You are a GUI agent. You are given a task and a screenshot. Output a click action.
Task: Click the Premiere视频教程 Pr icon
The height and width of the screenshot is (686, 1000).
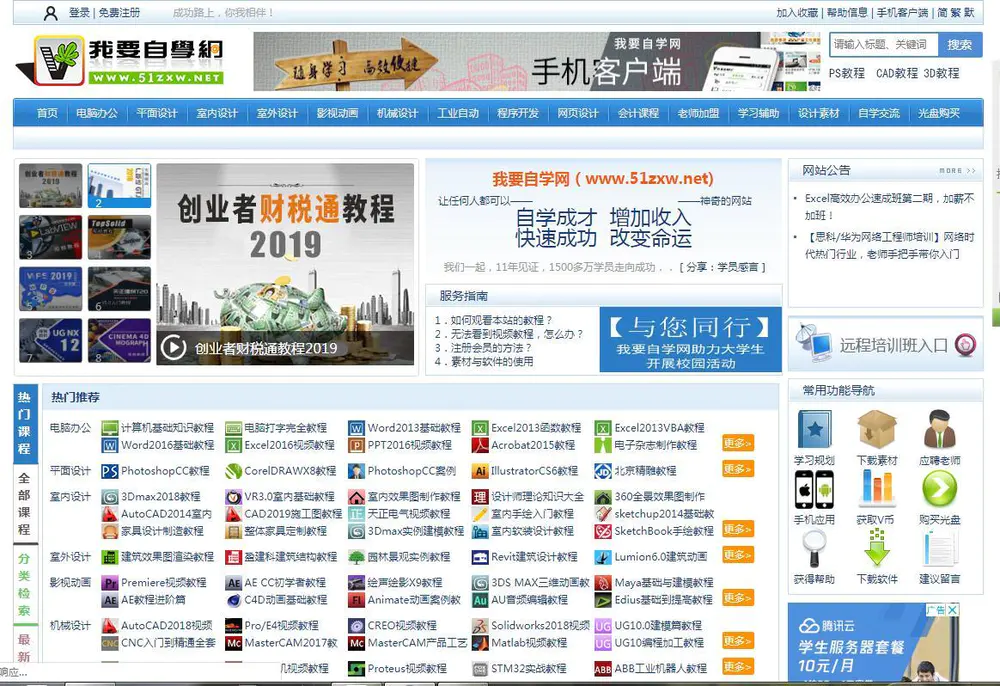110,583
